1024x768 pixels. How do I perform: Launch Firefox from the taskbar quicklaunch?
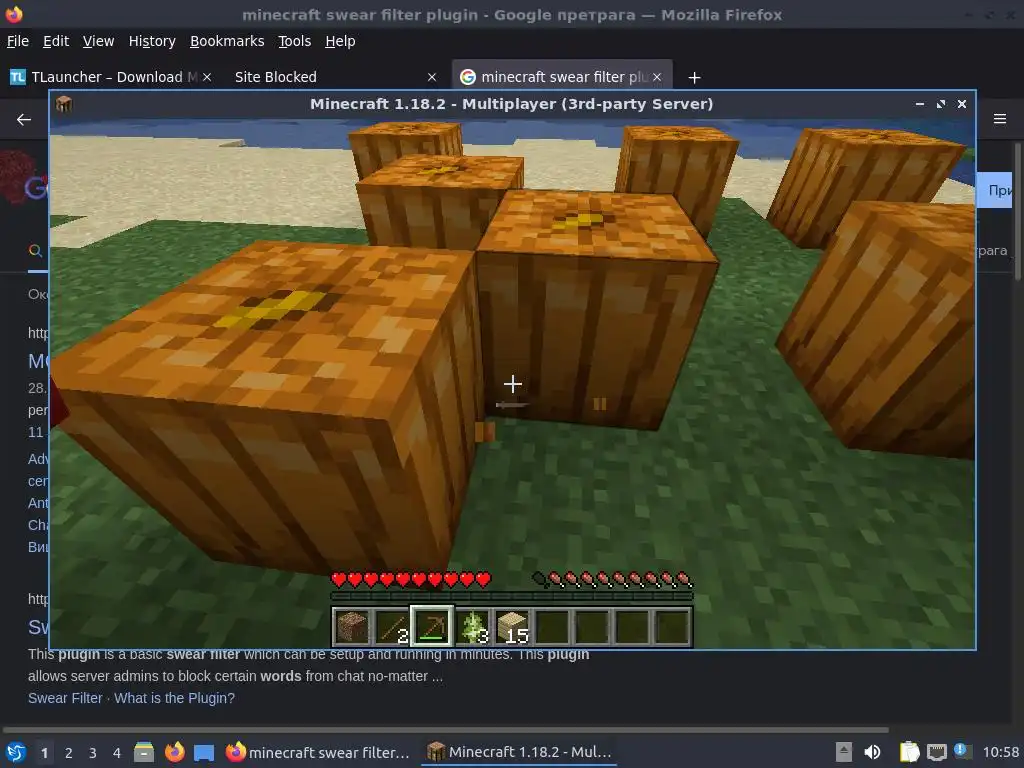click(174, 752)
